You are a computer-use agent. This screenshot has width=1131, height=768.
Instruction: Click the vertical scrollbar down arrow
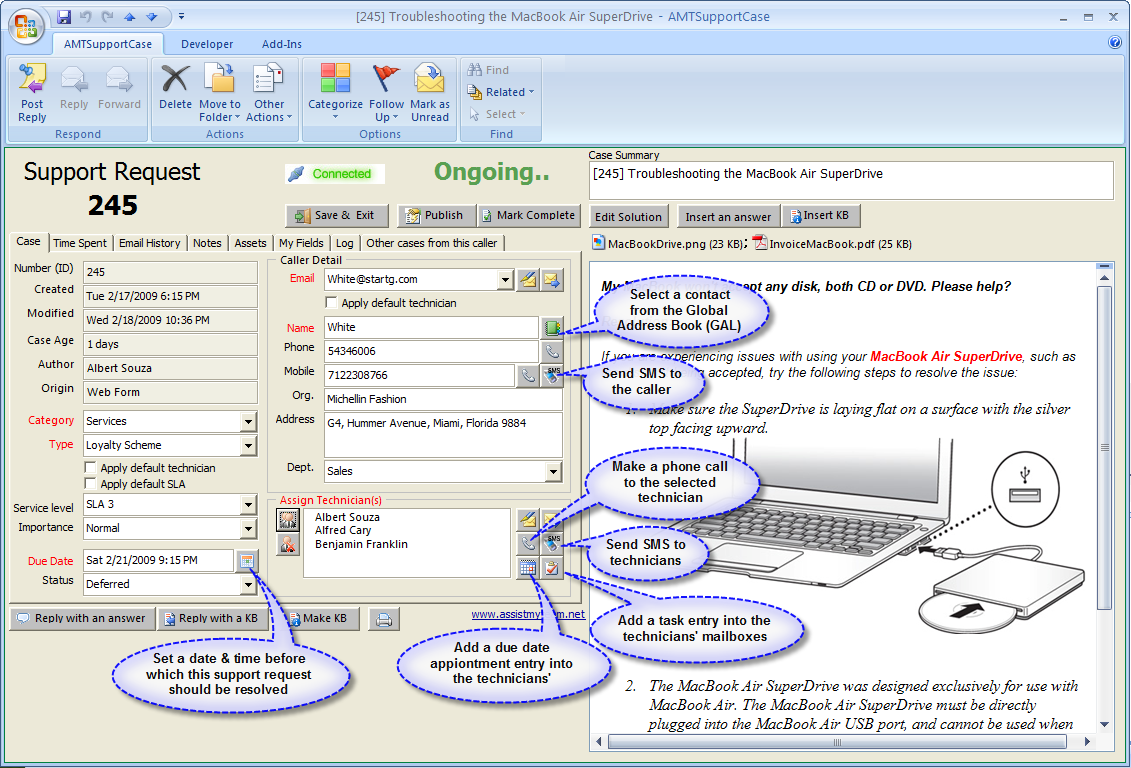pyautogui.click(x=1104, y=724)
